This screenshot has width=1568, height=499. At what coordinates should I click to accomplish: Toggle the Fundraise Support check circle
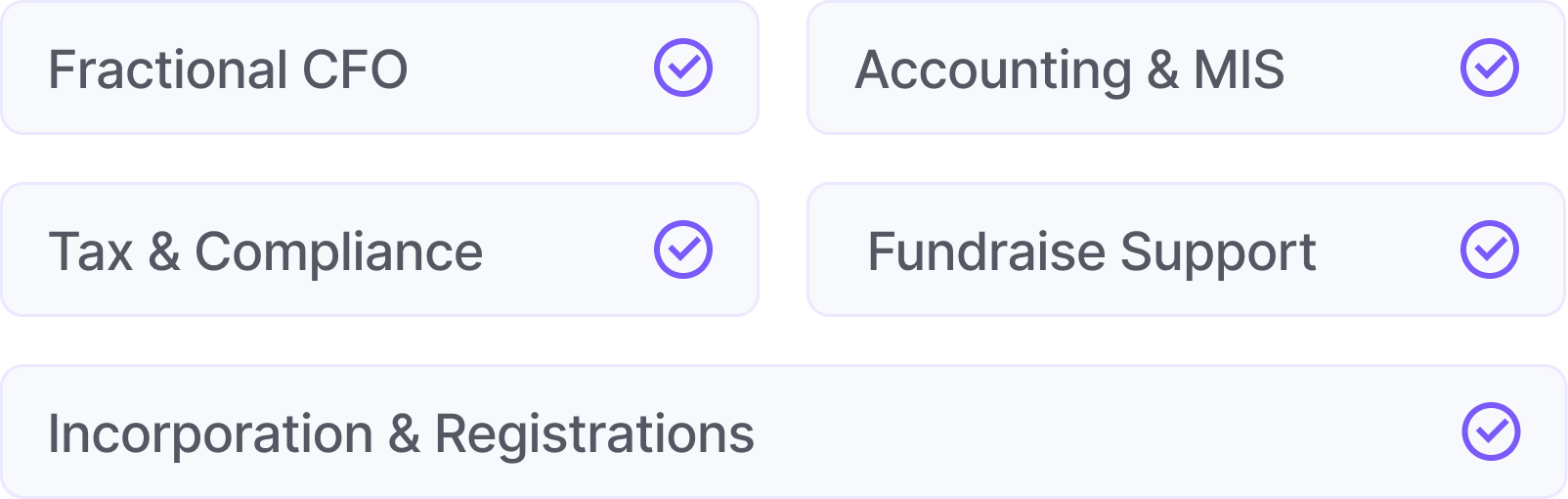1489,249
